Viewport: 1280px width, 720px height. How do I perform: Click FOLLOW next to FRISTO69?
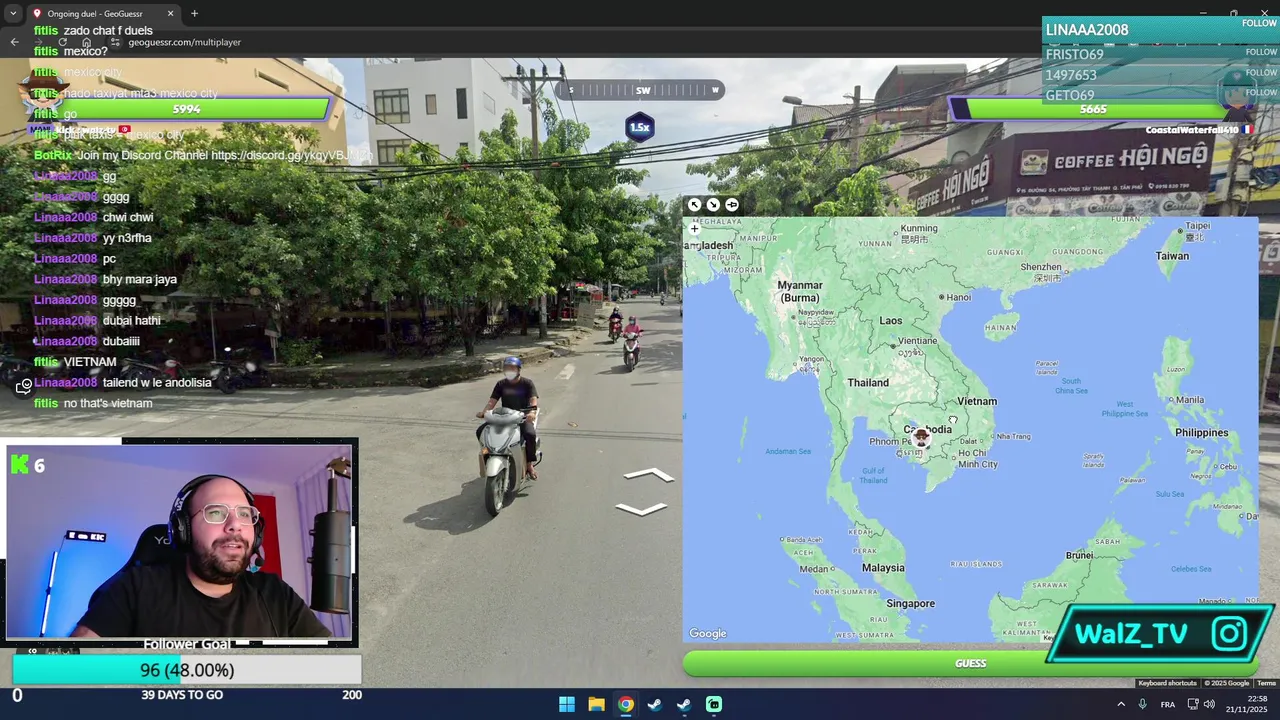[1261, 52]
